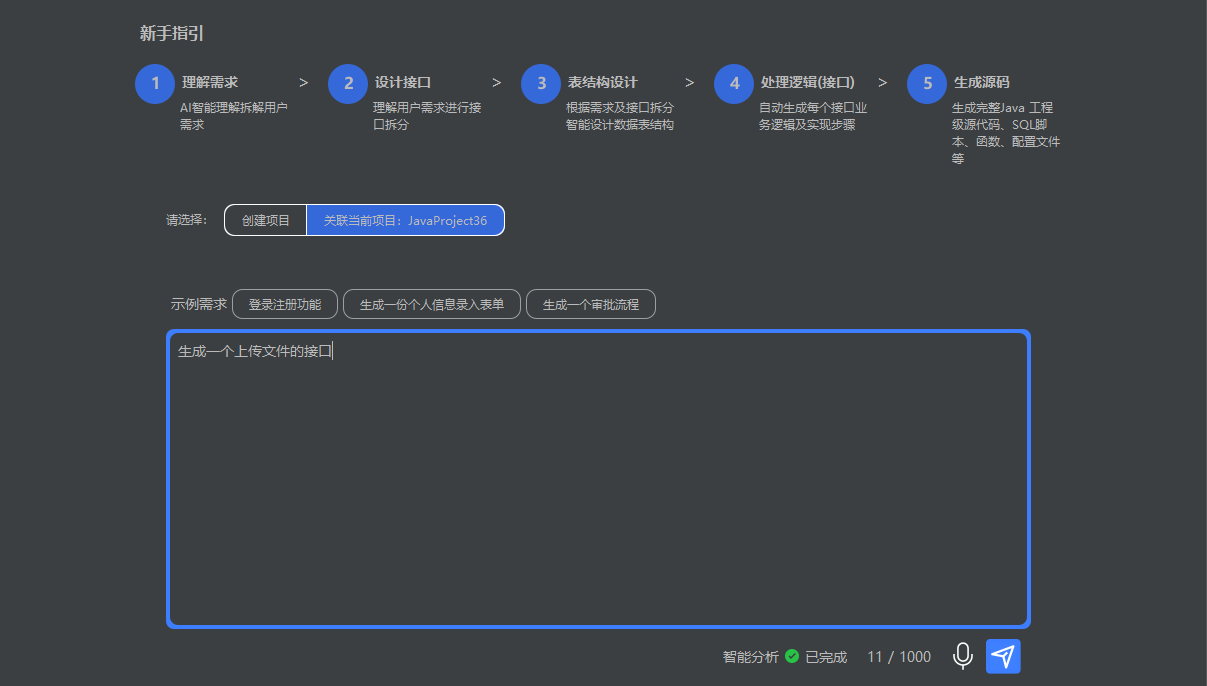Click the arrow between 处理逻辑(接口) and 生成源码
This screenshot has width=1207, height=686.
click(882, 83)
